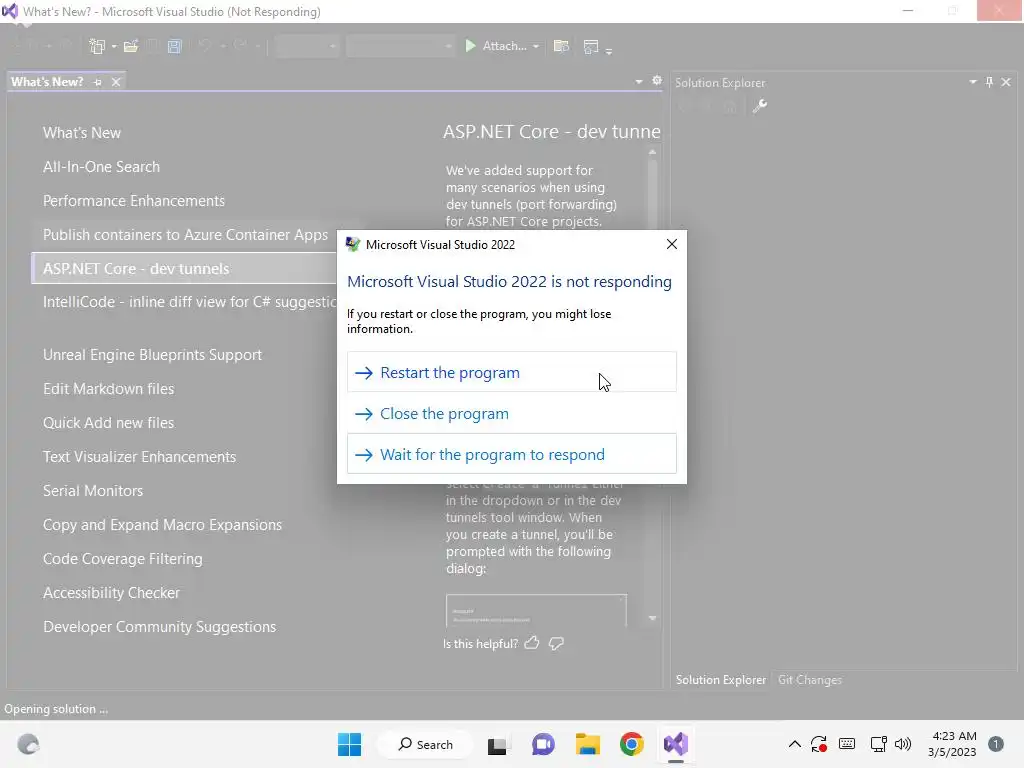
Task: Click the Opening solution status bar text
Action: 56,709
